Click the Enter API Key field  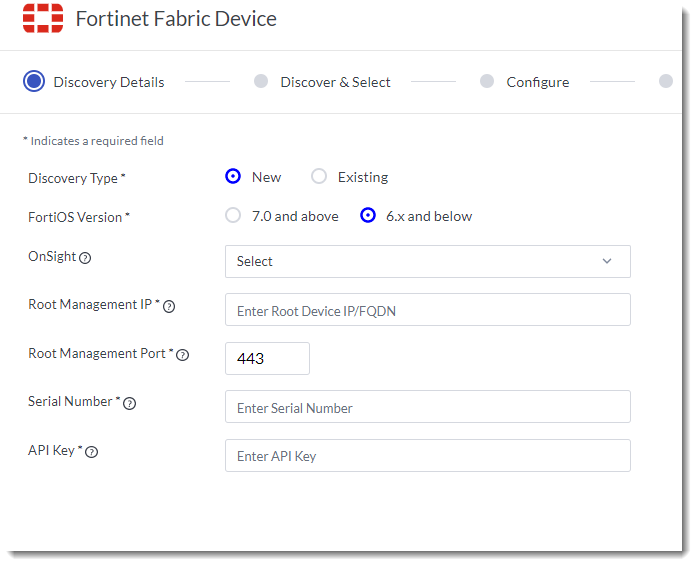(x=427, y=456)
